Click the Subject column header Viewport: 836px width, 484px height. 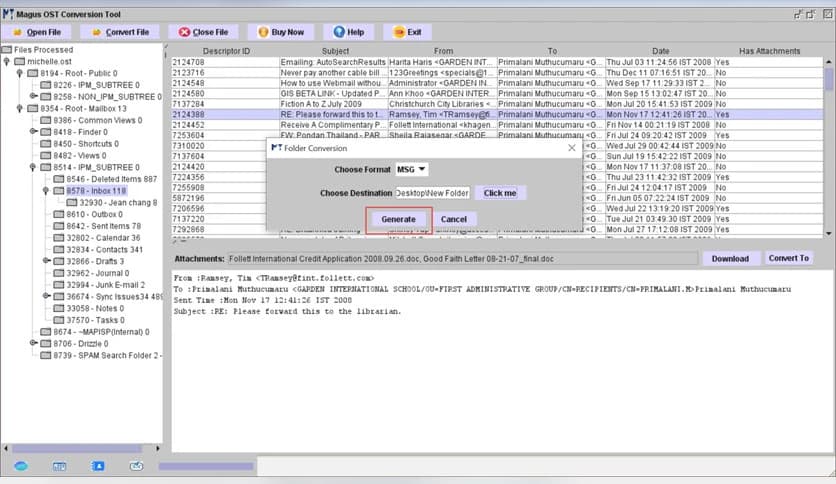pyautogui.click(x=335, y=51)
